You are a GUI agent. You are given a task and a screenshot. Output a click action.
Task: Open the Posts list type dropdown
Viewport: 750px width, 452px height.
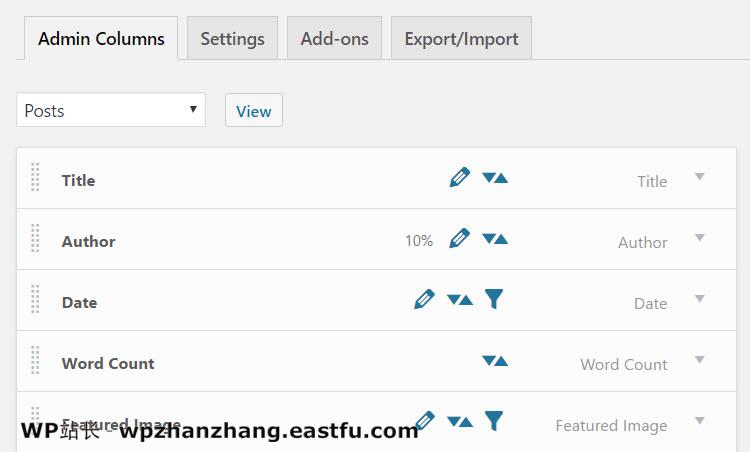111,110
